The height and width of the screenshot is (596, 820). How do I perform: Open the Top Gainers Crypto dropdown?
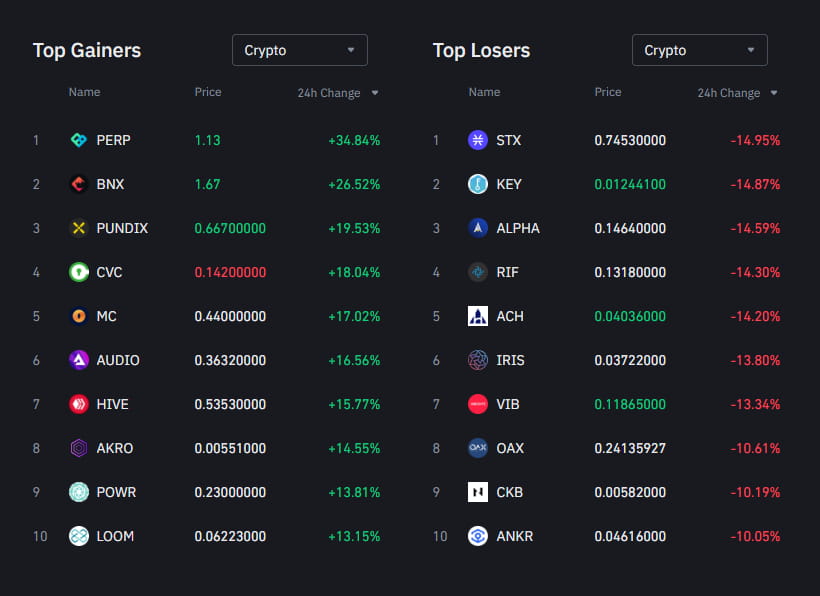tap(300, 50)
